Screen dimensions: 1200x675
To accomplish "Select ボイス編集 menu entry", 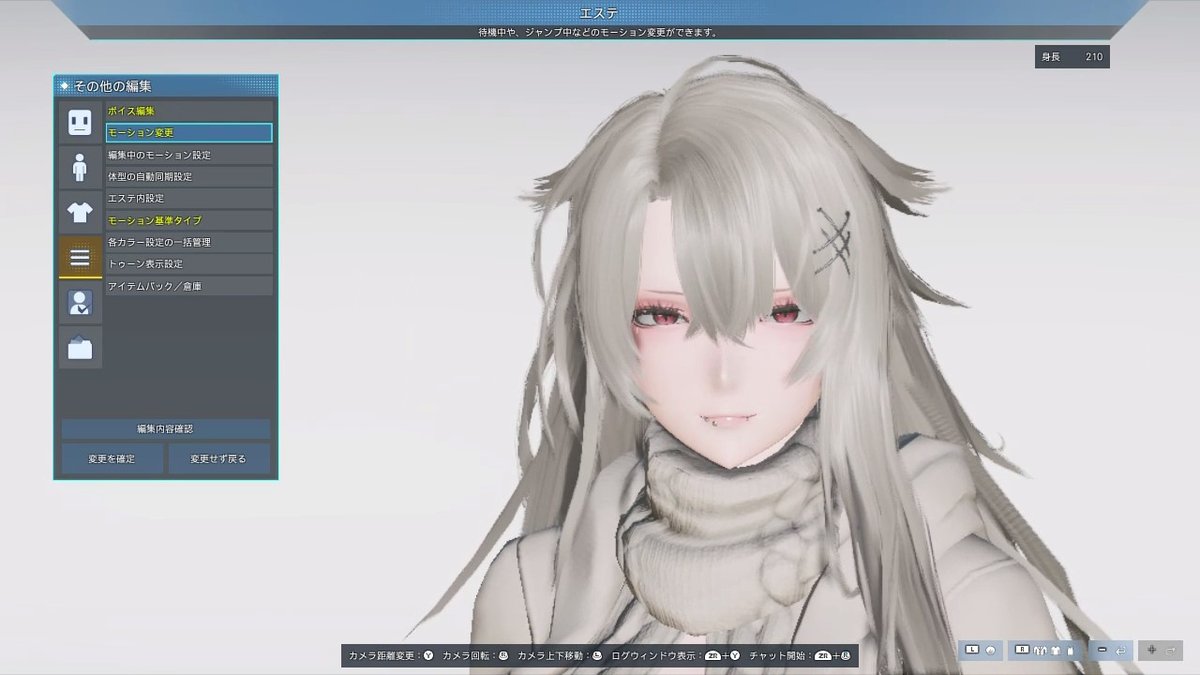I will coord(189,110).
